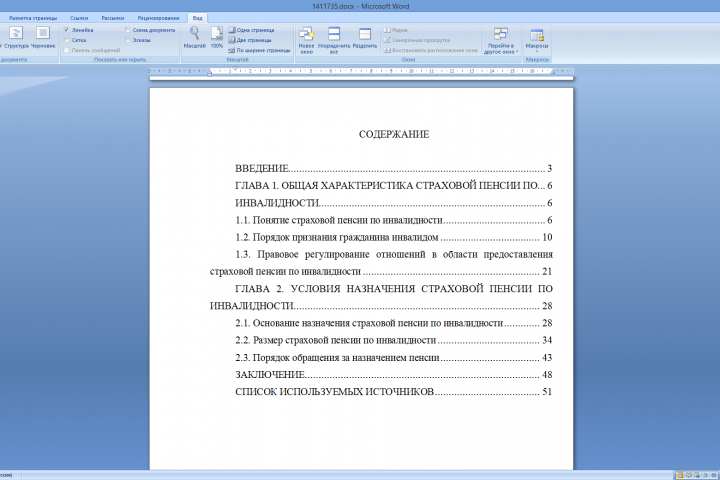The height and width of the screenshot is (480, 720).
Task: Toggle the Панель сообщений checkbox
Action: pyautogui.click(x=67, y=50)
